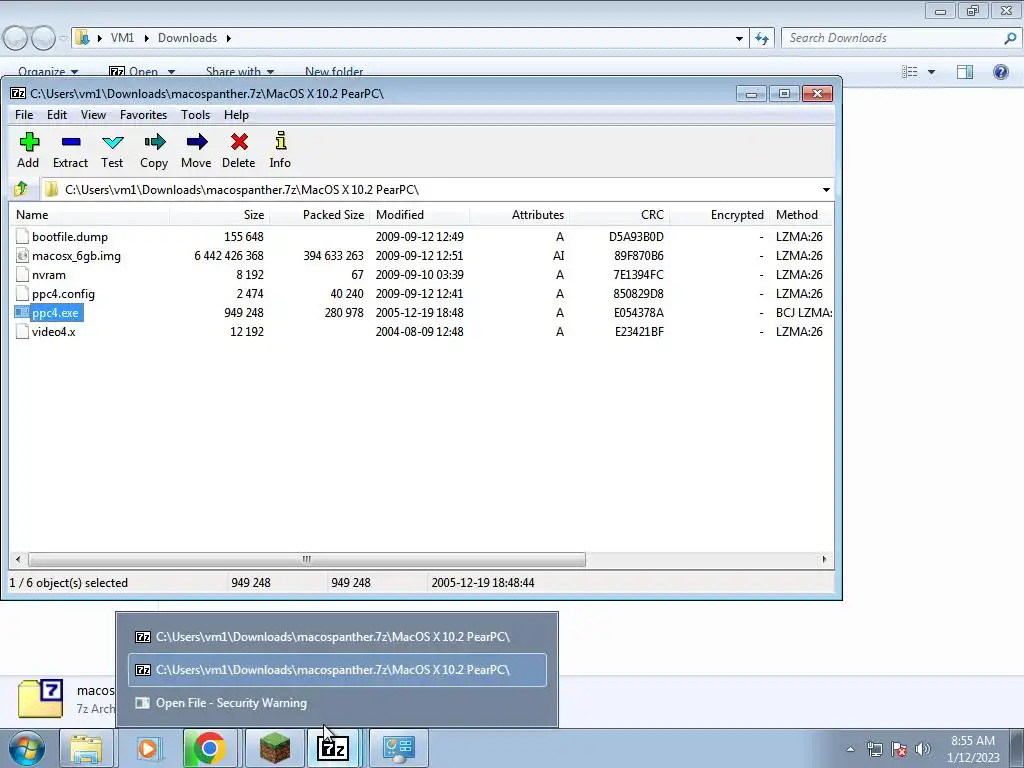Open Explorer help question mark icon
Image resolution: width=1024 pixels, height=768 pixels.
pyautogui.click(x=1000, y=72)
